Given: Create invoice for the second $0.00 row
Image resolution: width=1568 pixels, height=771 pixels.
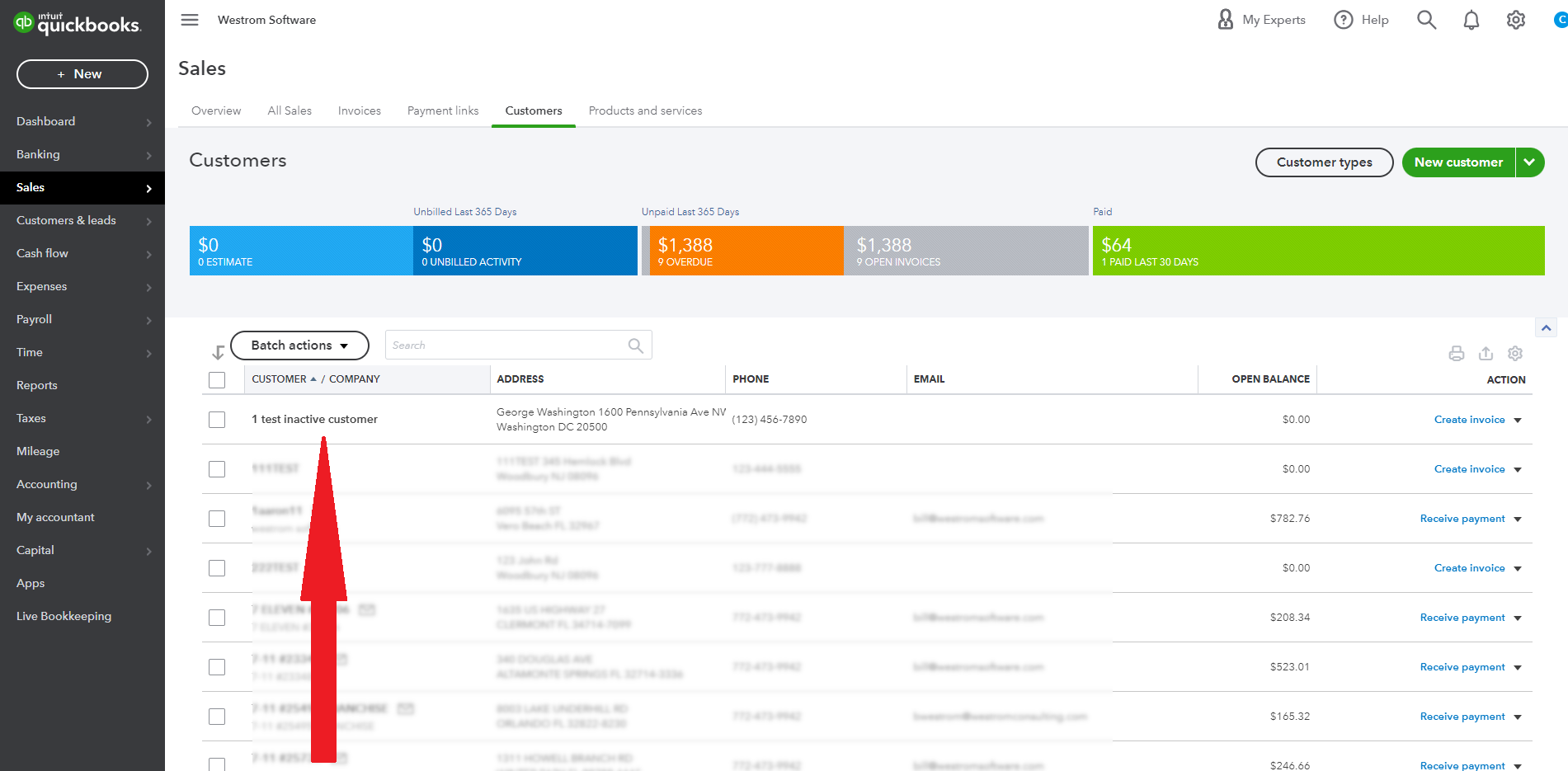Looking at the screenshot, I should click(x=1469, y=469).
